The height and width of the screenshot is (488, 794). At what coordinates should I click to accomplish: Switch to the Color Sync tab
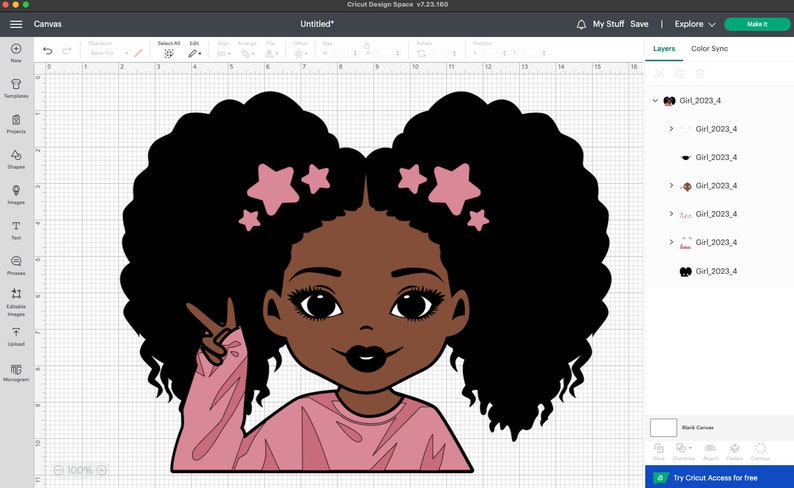click(709, 49)
